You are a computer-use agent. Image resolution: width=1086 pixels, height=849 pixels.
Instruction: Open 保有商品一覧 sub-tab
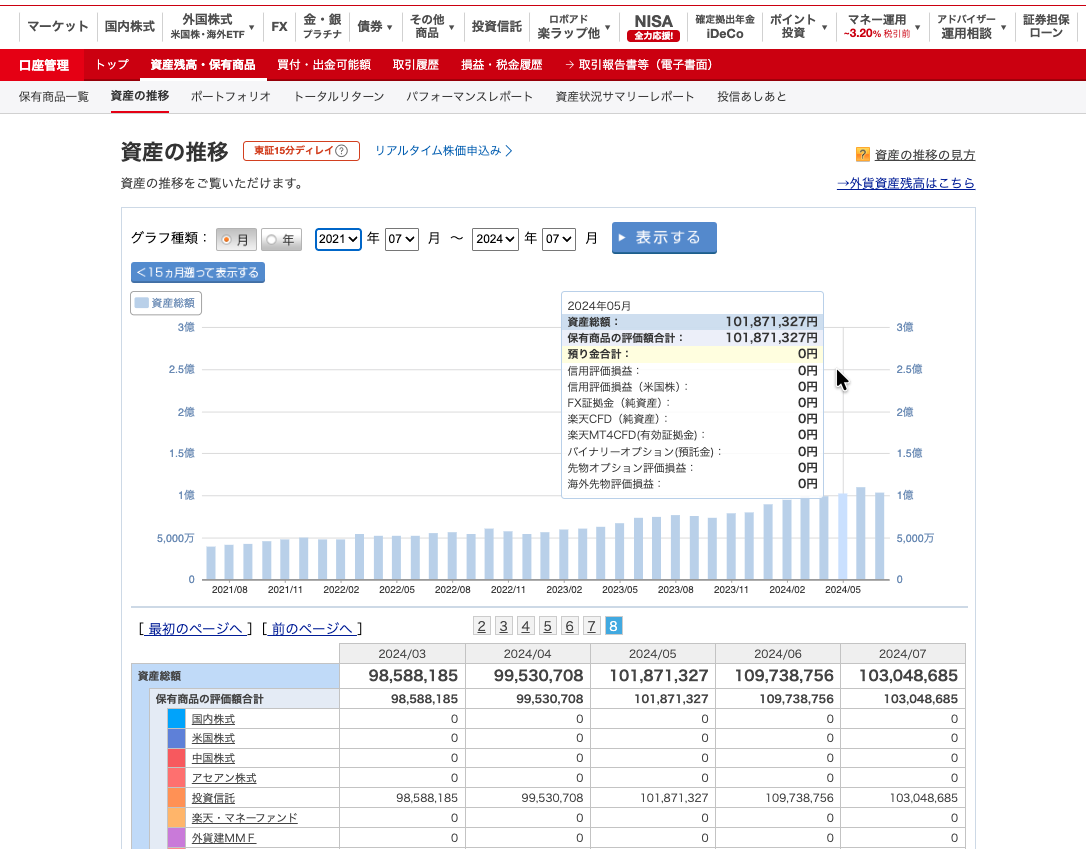(53, 97)
